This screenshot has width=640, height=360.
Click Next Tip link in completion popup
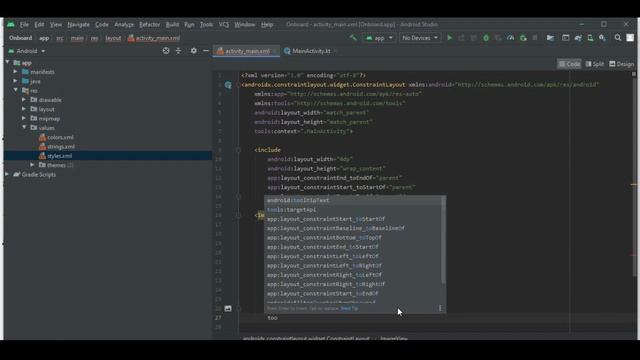pyautogui.click(x=349, y=308)
